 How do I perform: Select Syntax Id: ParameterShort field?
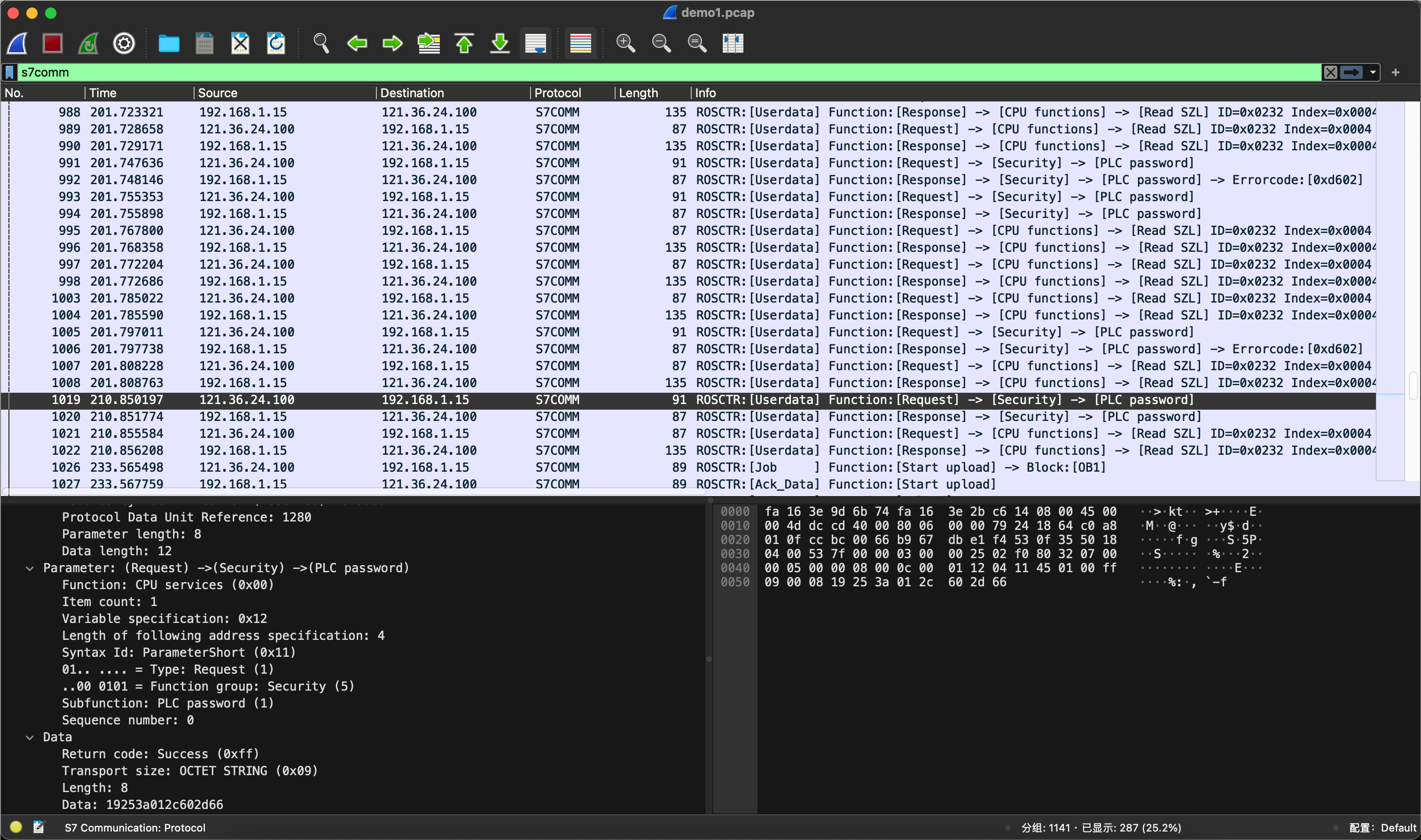click(179, 653)
